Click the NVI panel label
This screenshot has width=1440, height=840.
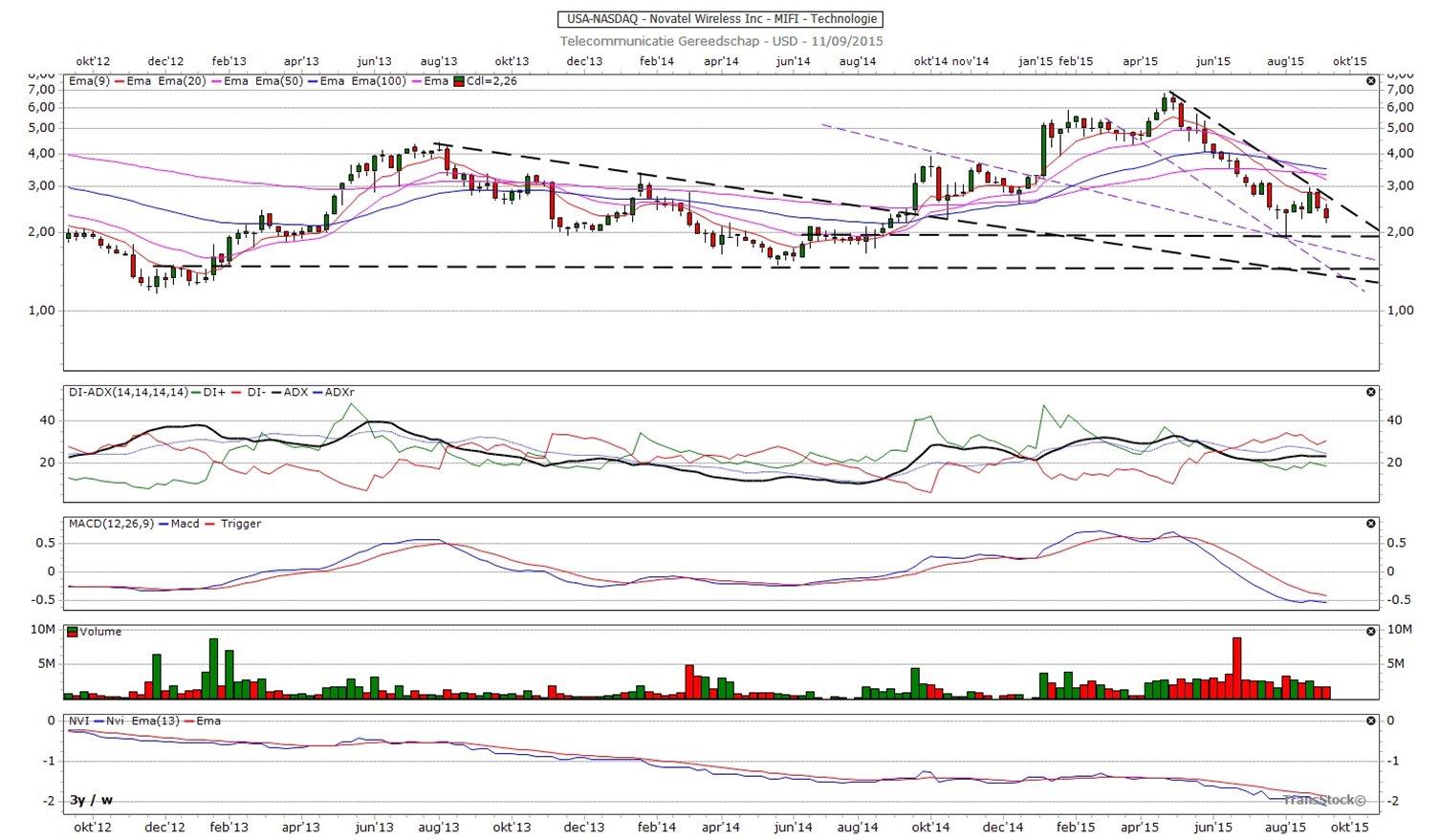79,721
